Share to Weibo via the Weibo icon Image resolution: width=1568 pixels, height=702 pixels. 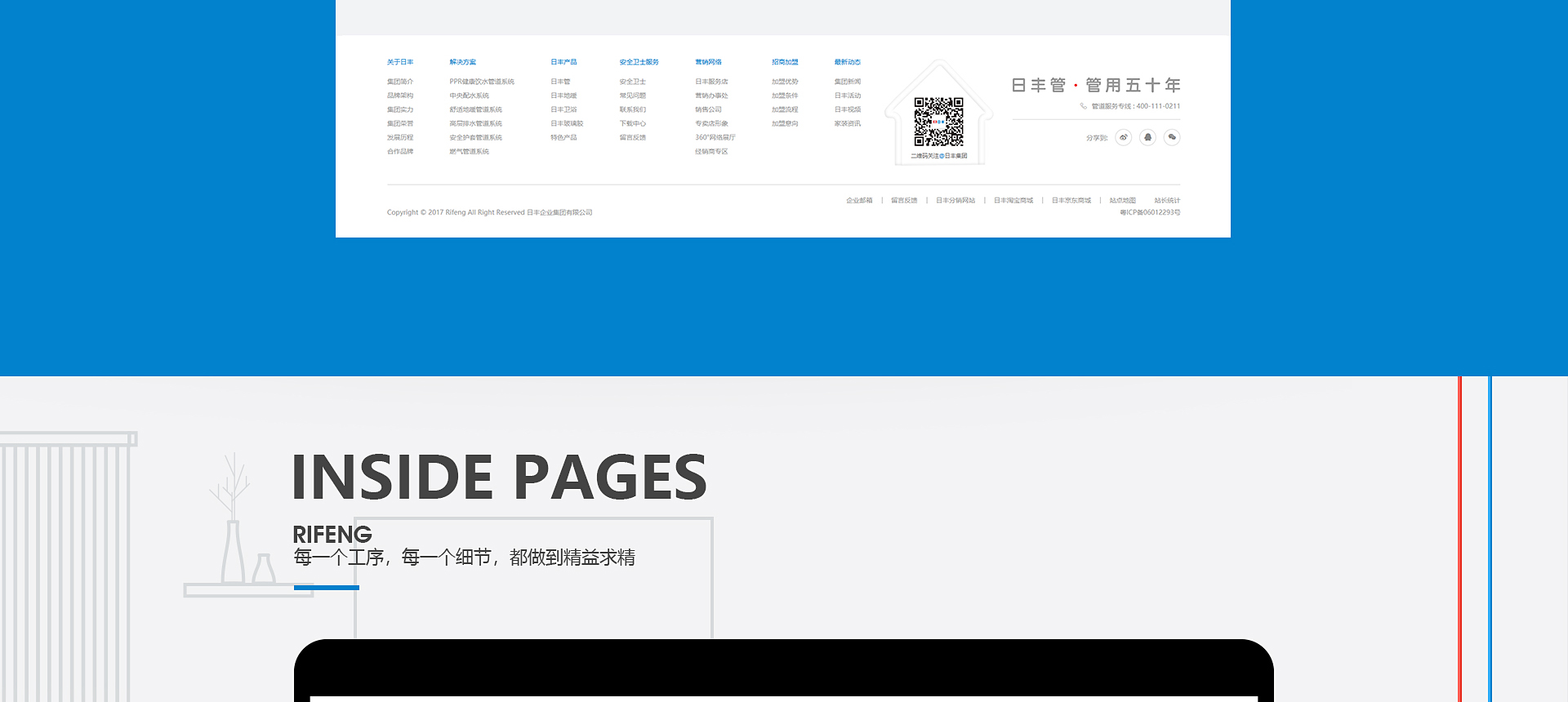[x=1124, y=137]
